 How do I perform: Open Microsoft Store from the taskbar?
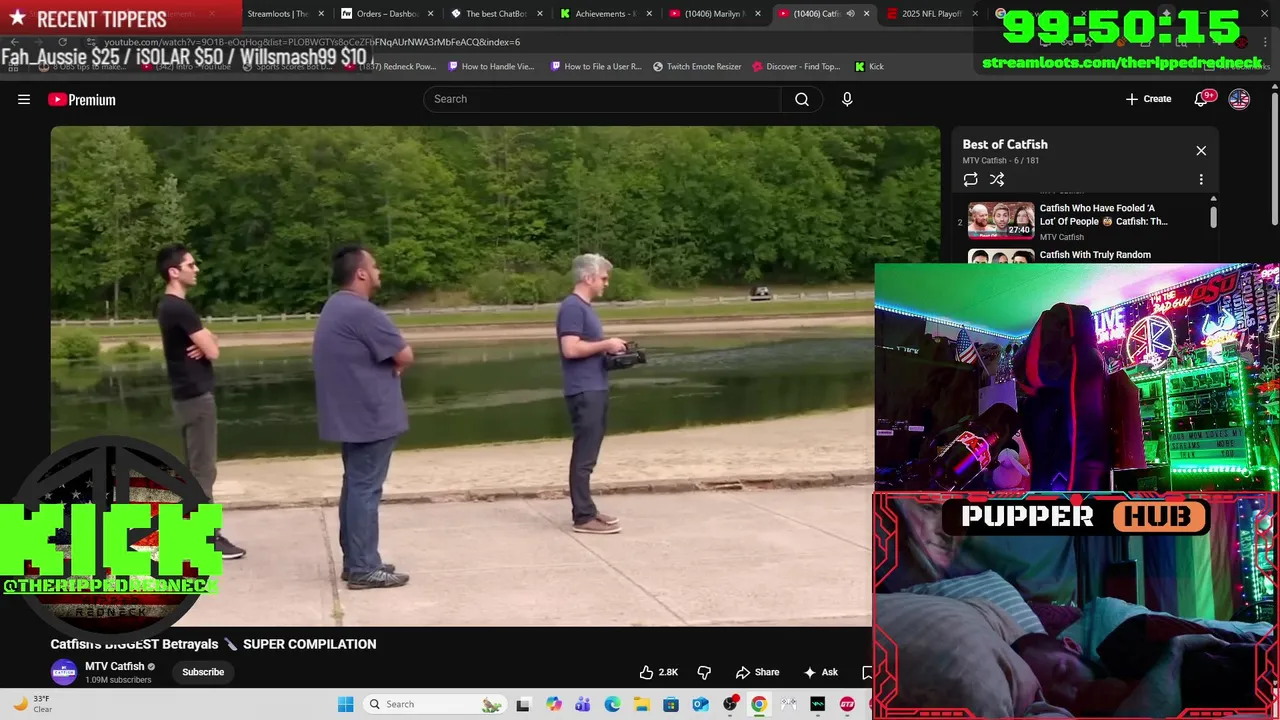click(671, 704)
